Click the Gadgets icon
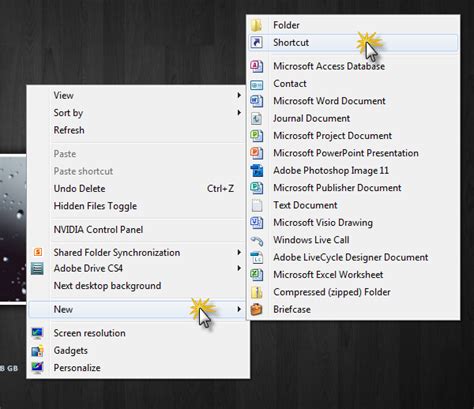The image size is (474, 409). [x=37, y=350]
